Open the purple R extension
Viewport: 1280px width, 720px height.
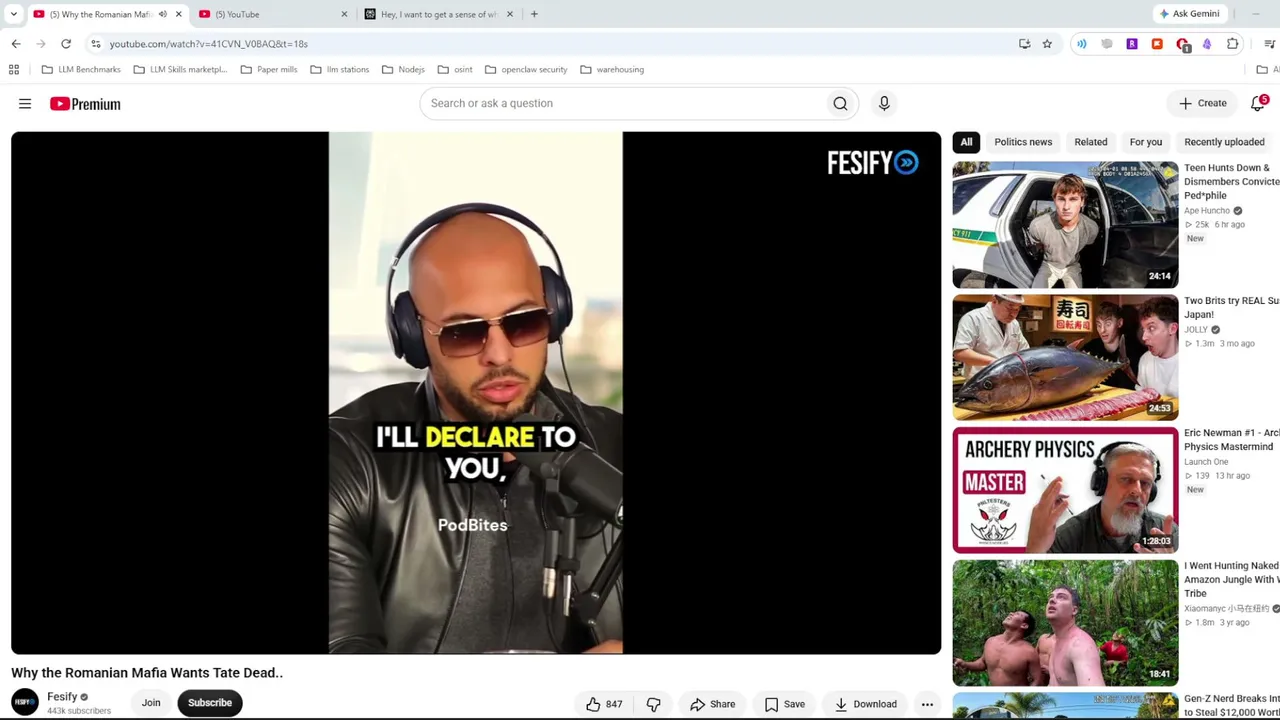coord(1132,44)
